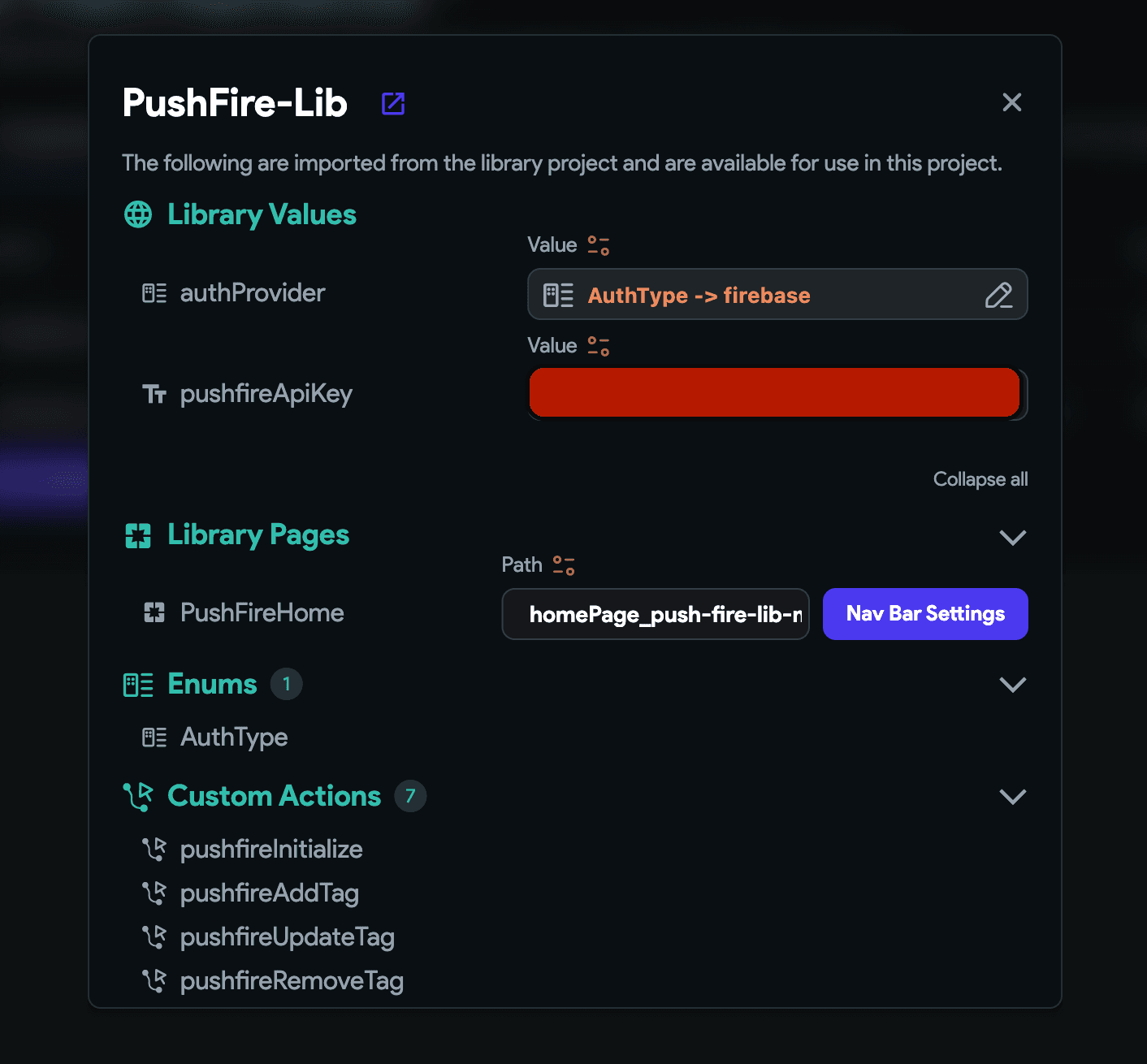Select the pushfireInitialize custom action
The width and height of the screenshot is (1147, 1064).
point(271,850)
